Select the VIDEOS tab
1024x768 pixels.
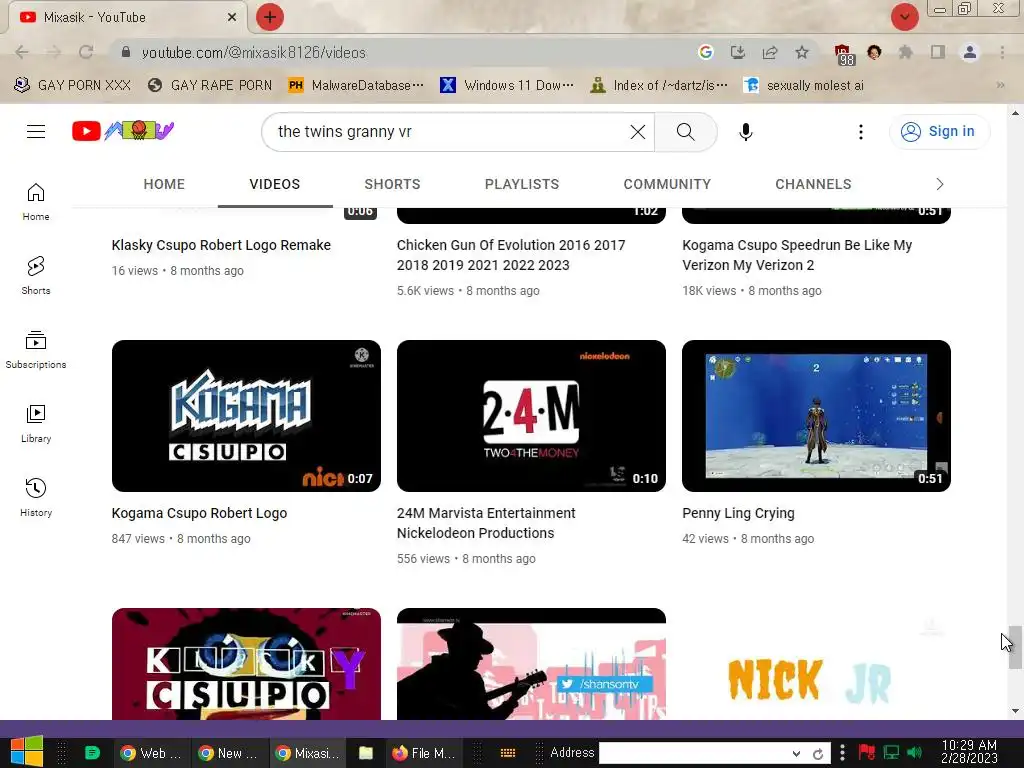pos(274,184)
